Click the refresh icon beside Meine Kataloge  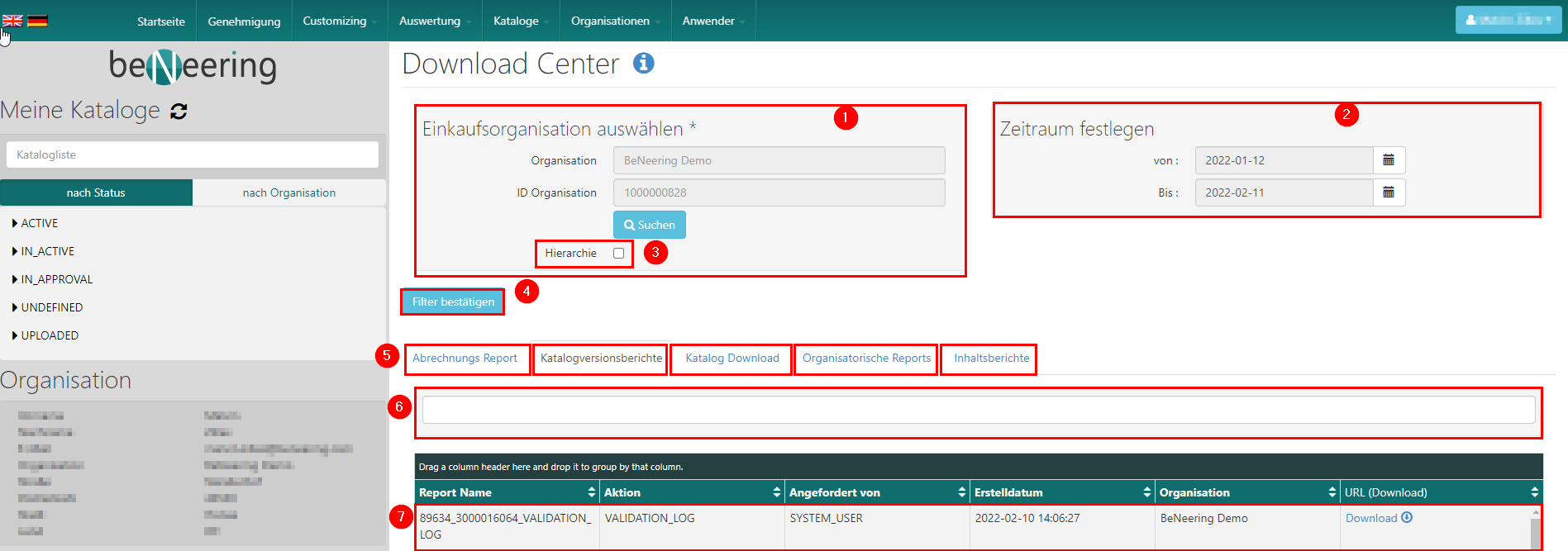(179, 112)
